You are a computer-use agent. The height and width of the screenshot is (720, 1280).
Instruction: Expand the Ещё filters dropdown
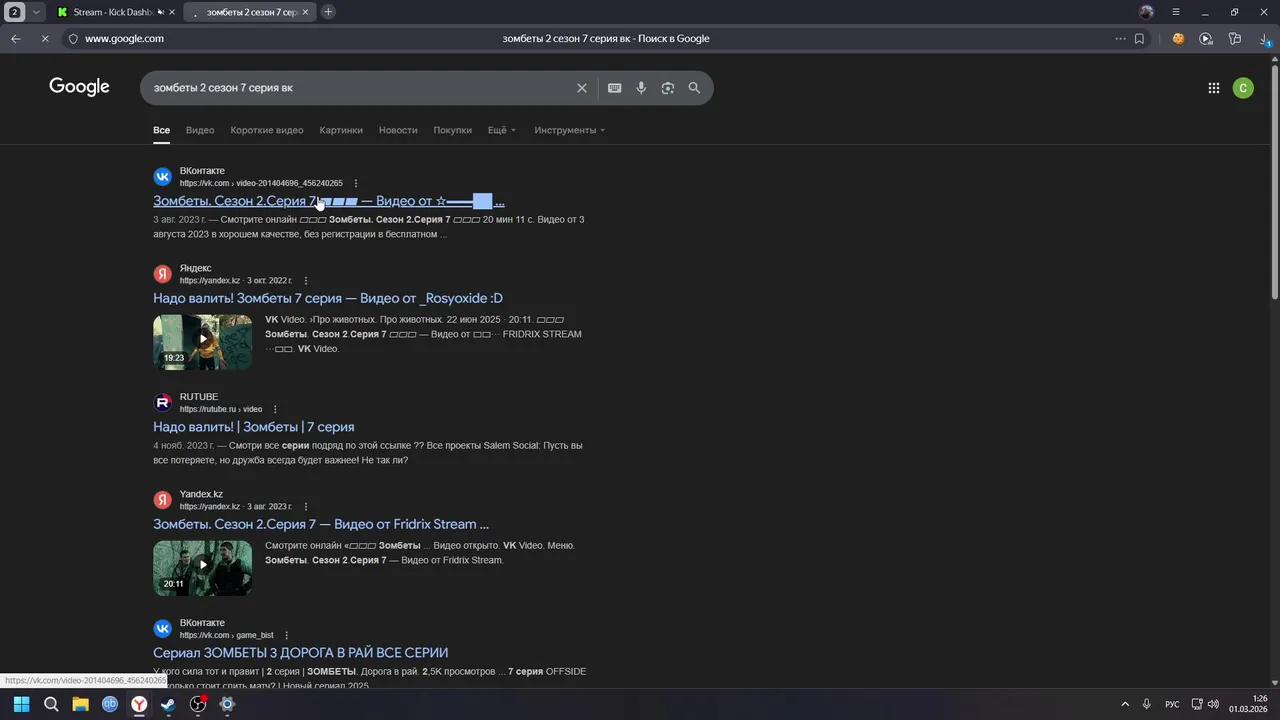pyautogui.click(x=502, y=130)
